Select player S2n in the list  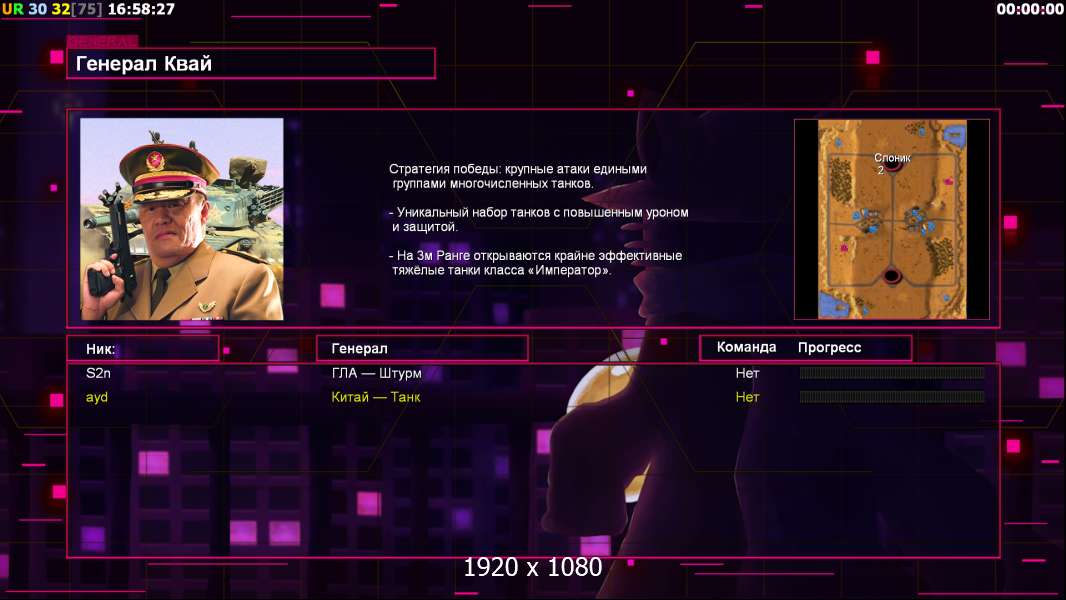[x=98, y=373]
